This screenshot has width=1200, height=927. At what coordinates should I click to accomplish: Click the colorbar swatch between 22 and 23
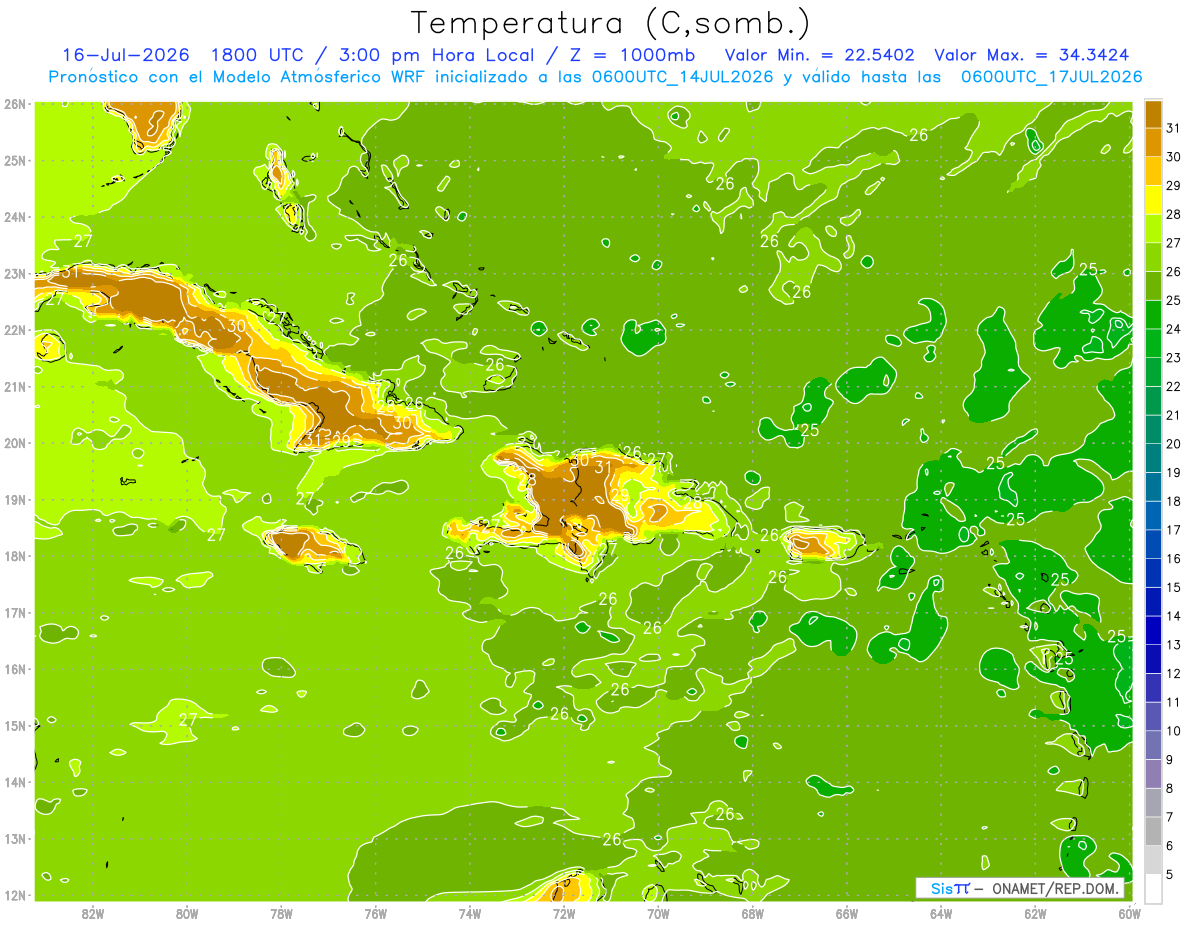[1154, 372]
